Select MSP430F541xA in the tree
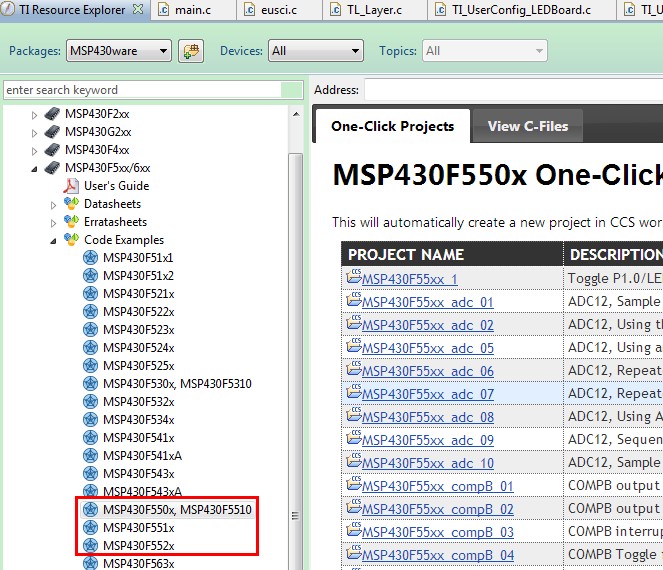Image resolution: width=663 pixels, height=570 pixels. point(142,455)
